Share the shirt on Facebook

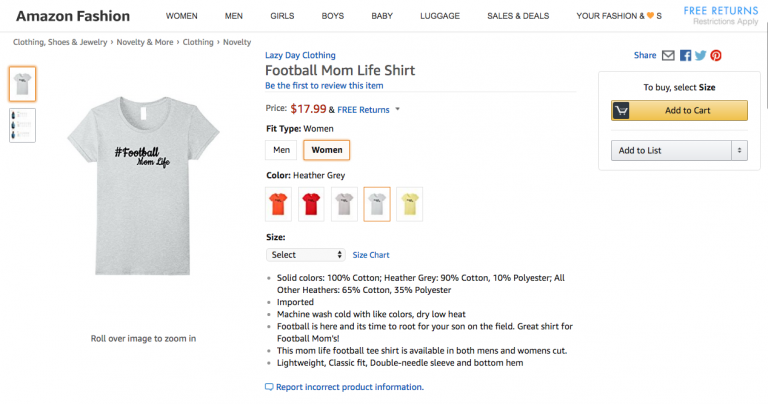(686, 56)
